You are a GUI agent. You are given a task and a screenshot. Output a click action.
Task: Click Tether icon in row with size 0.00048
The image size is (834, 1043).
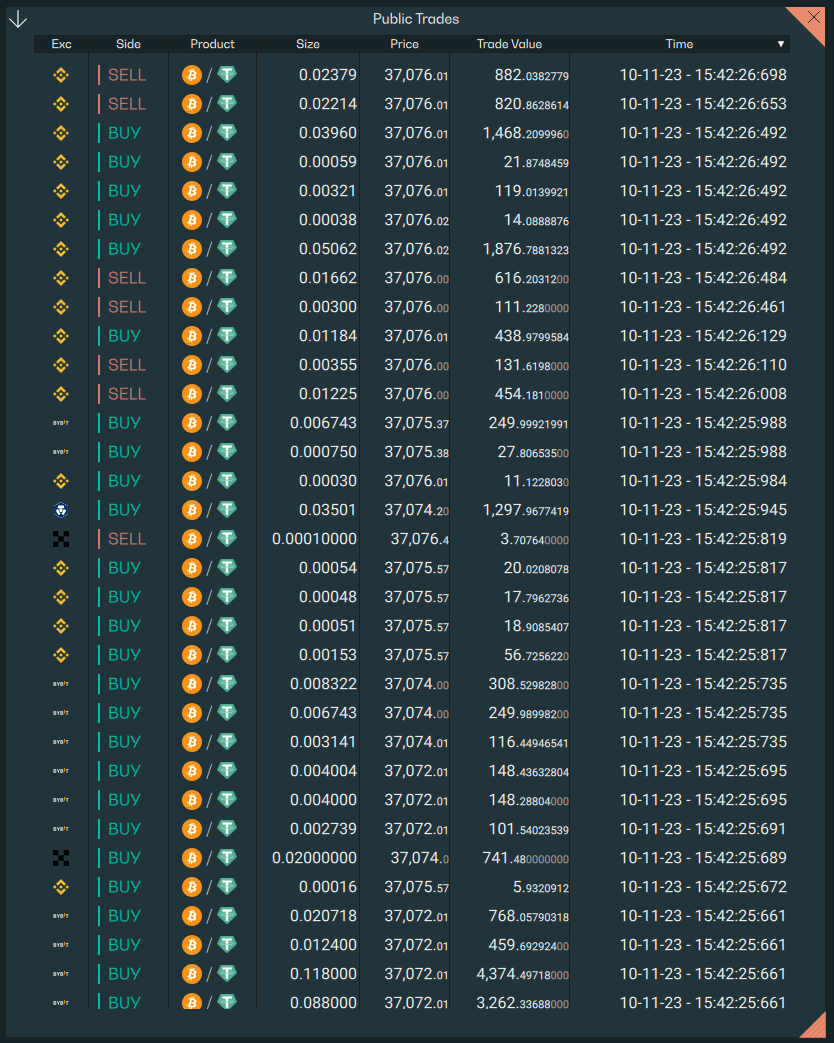tap(227, 597)
